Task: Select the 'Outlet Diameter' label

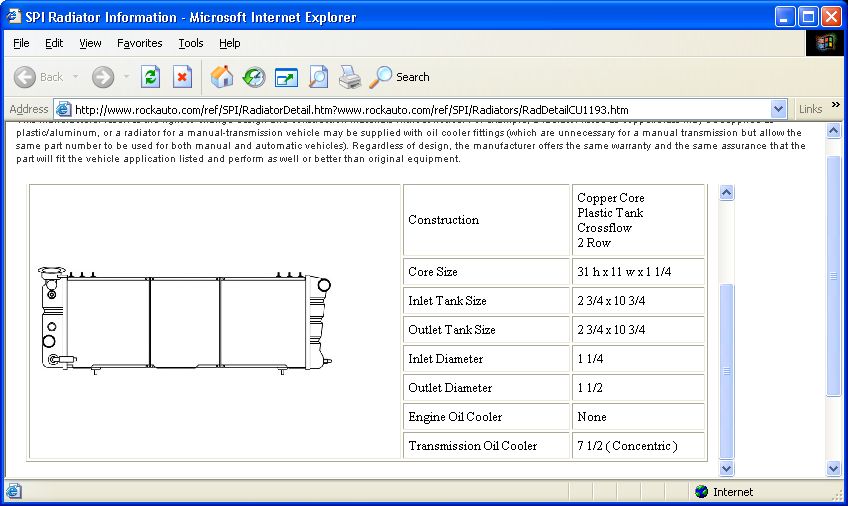Action: [450, 388]
